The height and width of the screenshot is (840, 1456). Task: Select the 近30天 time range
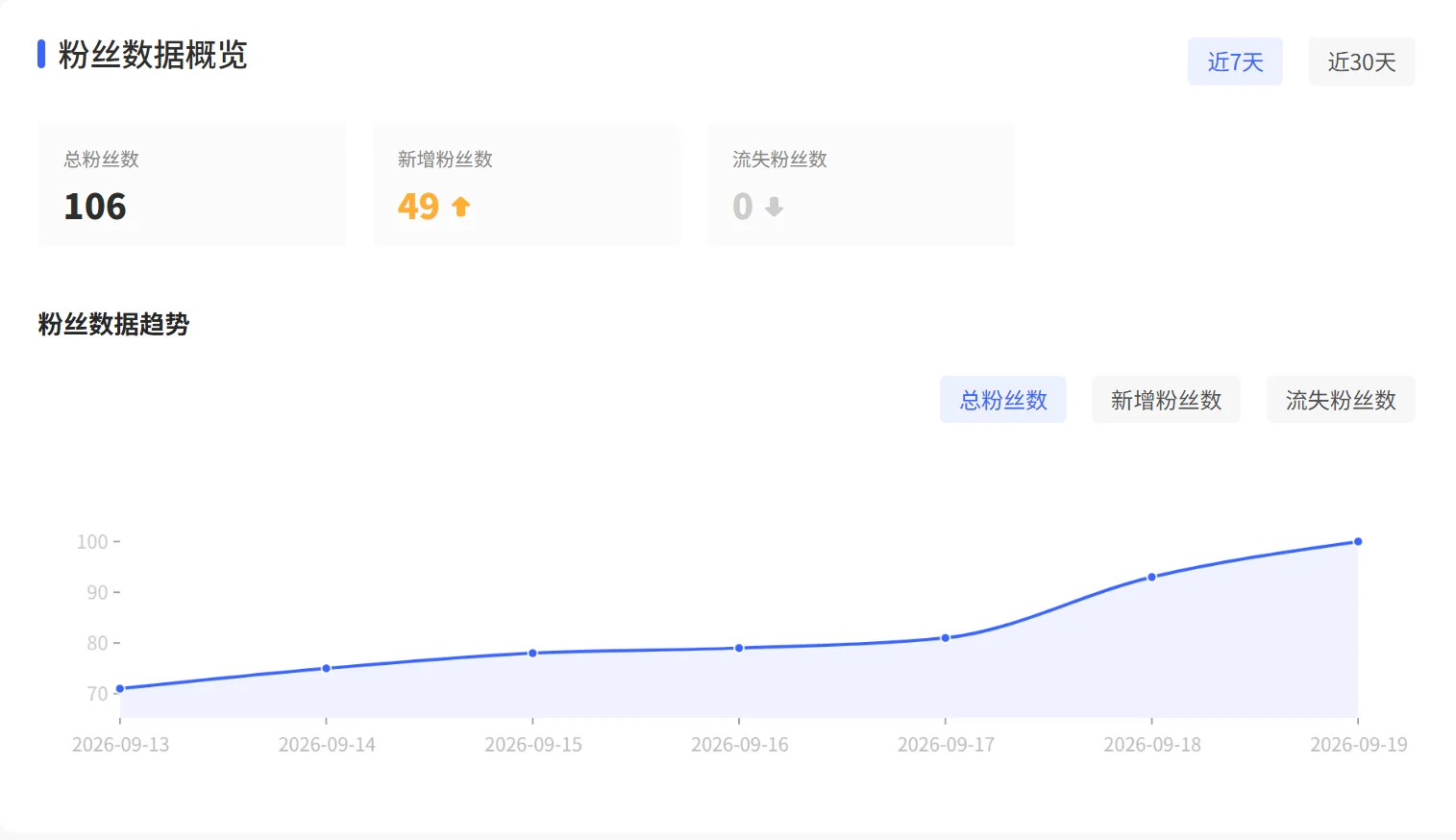pos(1362,62)
